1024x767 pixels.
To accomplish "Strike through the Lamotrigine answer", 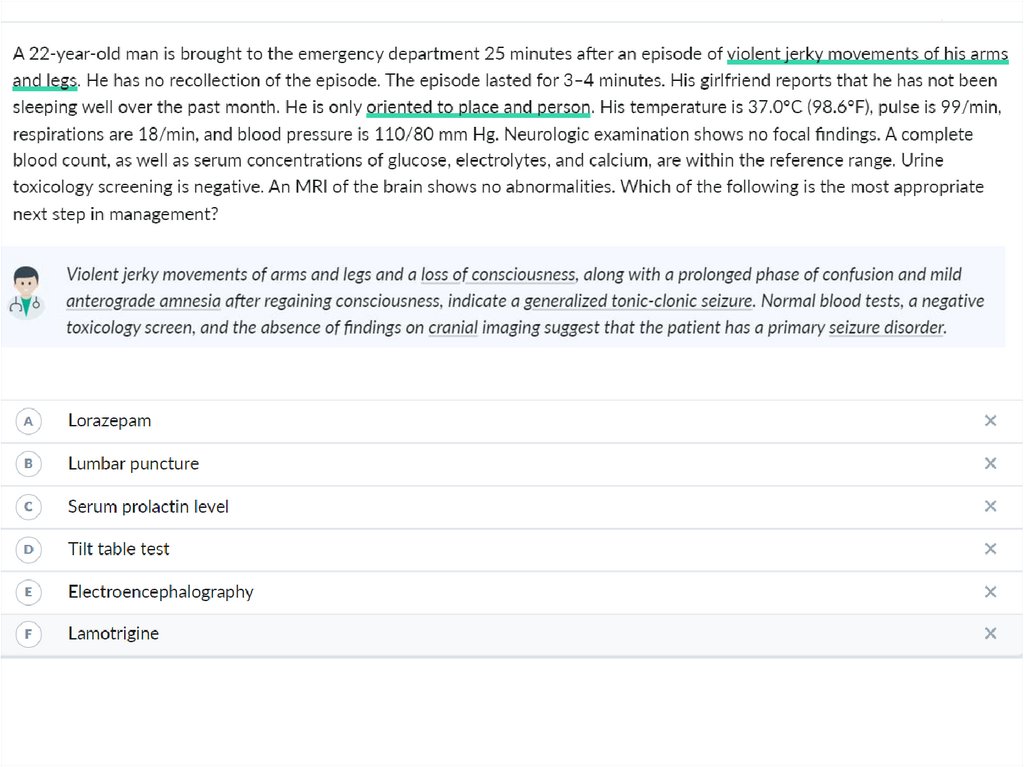I will (990, 633).
